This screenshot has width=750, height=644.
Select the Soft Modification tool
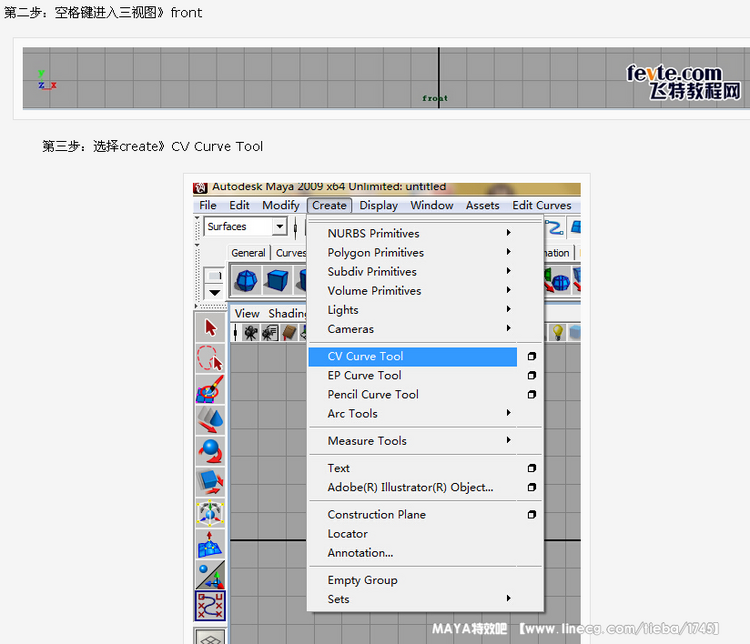(210, 544)
